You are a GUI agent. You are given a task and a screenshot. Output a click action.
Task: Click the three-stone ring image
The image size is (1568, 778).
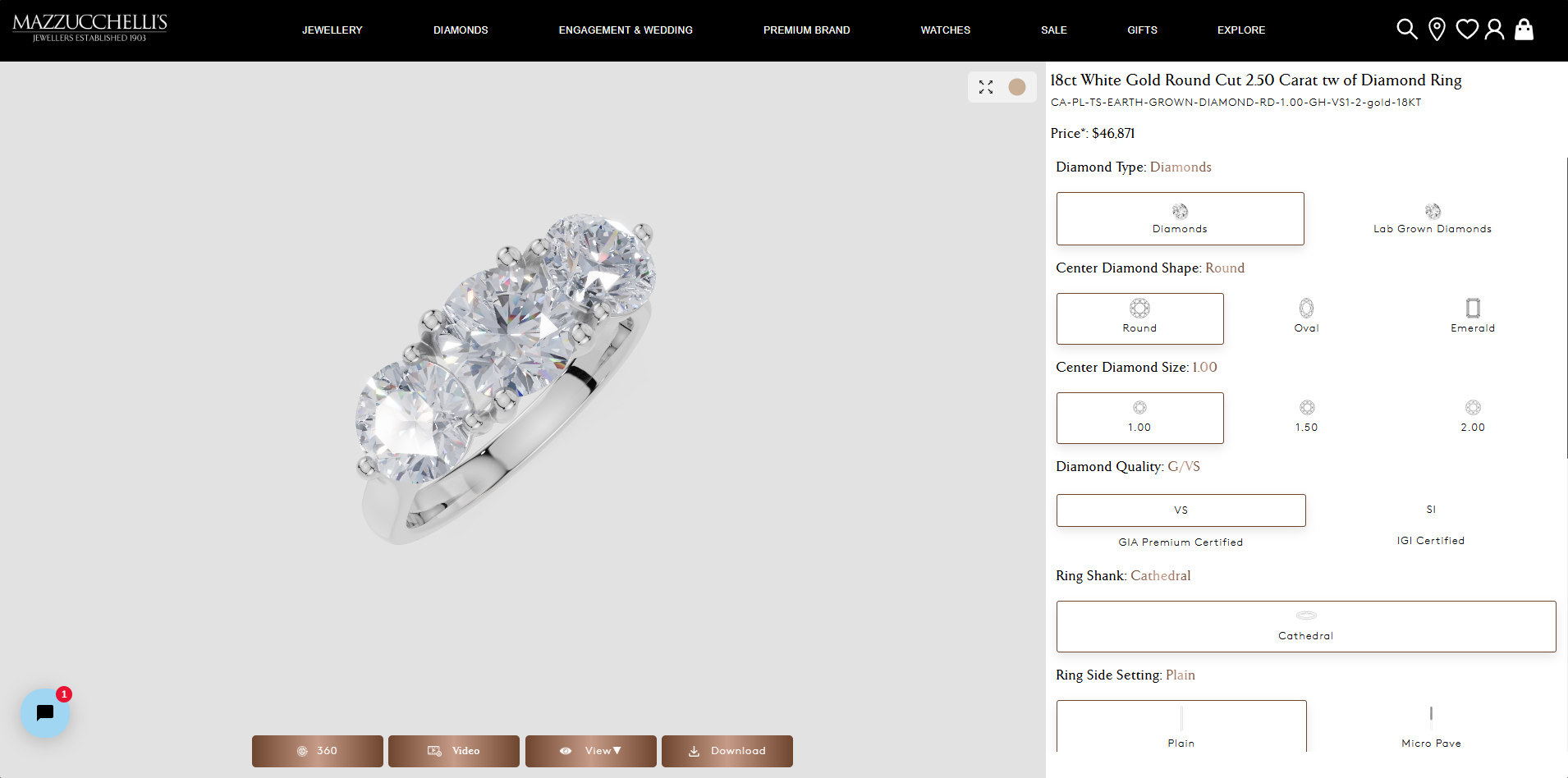505,378
